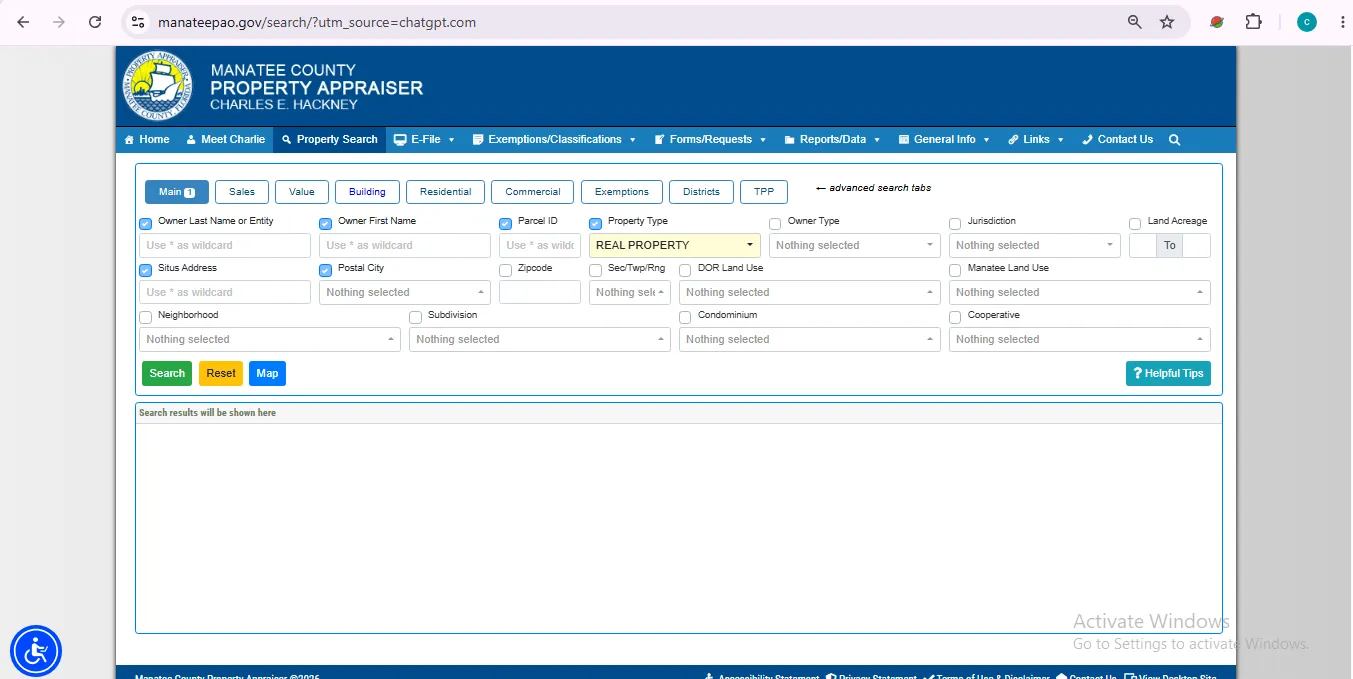The width and height of the screenshot is (1353, 679).
Task: Open the Chrome three-dot menu
Action: click(1342, 22)
